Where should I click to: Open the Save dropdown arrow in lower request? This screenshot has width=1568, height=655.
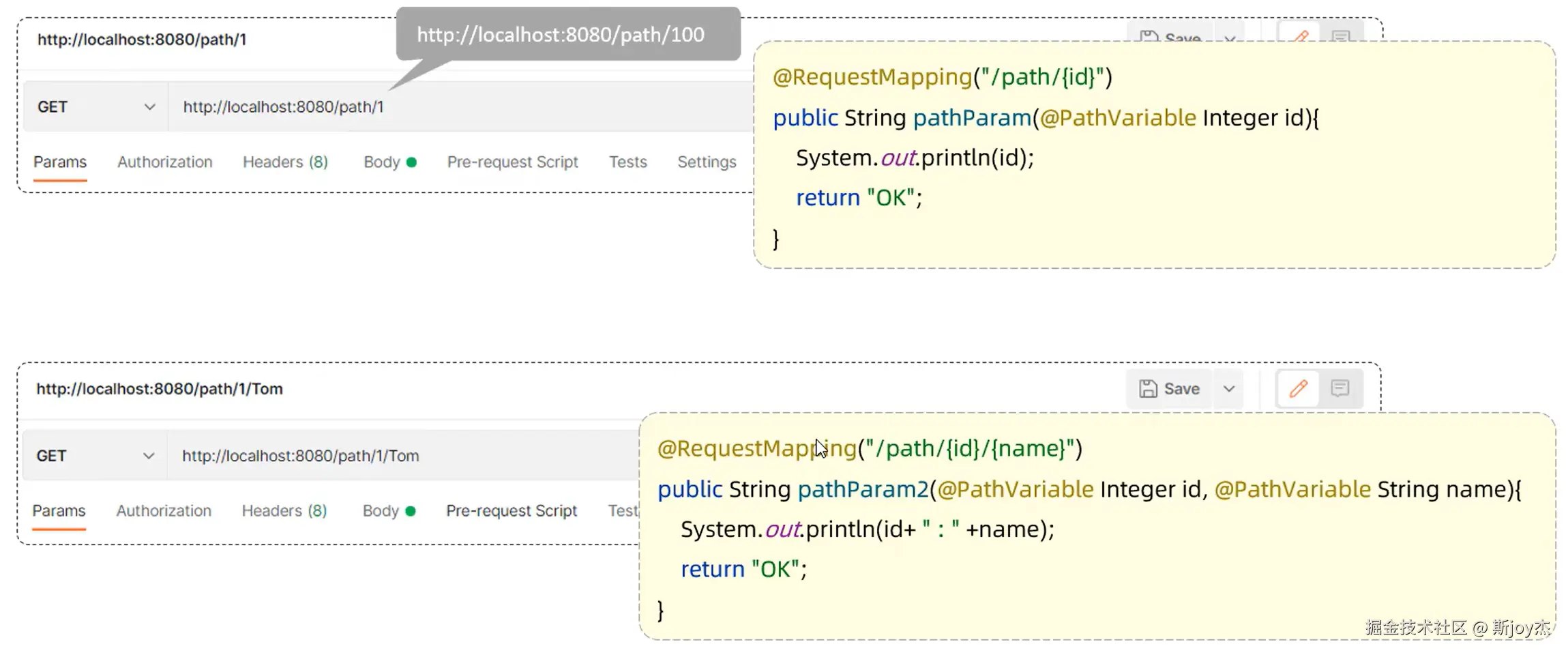(1229, 389)
